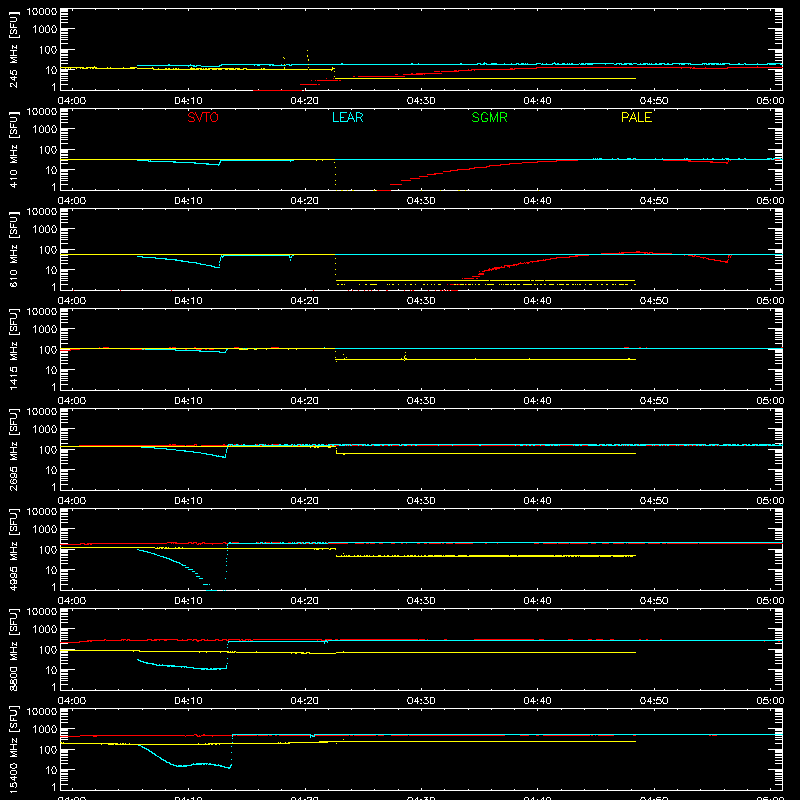Click the 10 y-axis label of the 1415 MHz plot
The width and height of the screenshot is (800, 800).
(51, 370)
